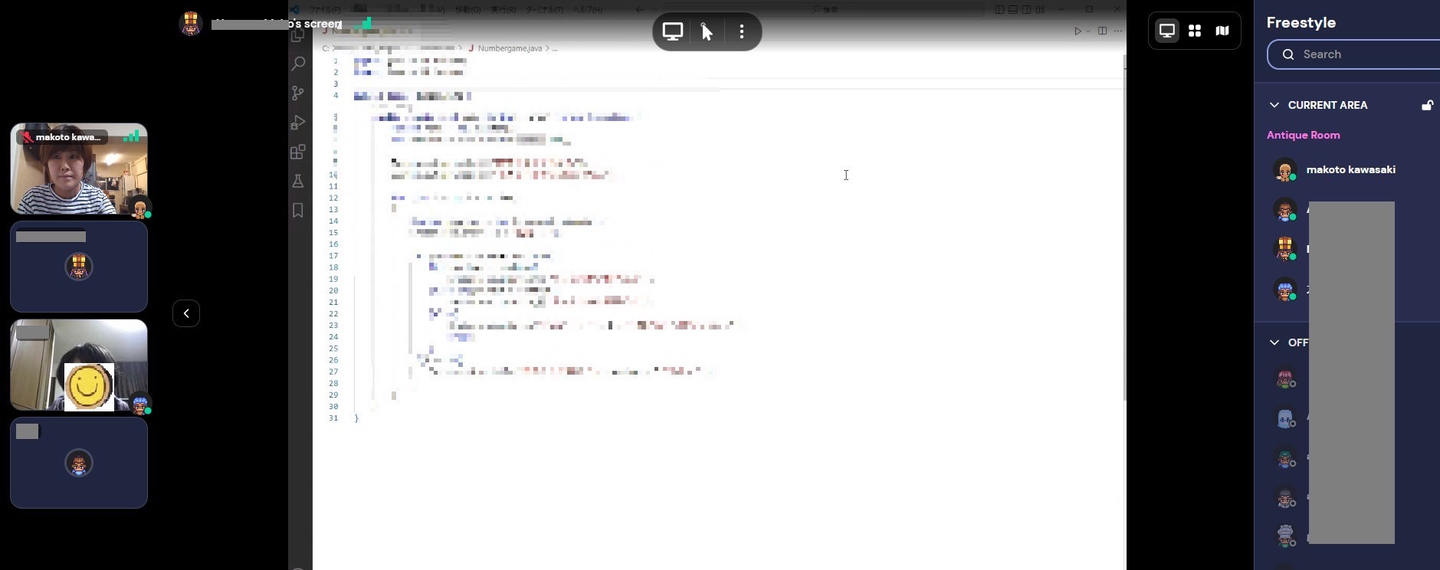Open the Testing flask icon in shared VS Code
Viewport: 1440px width, 570px height.
[298, 181]
